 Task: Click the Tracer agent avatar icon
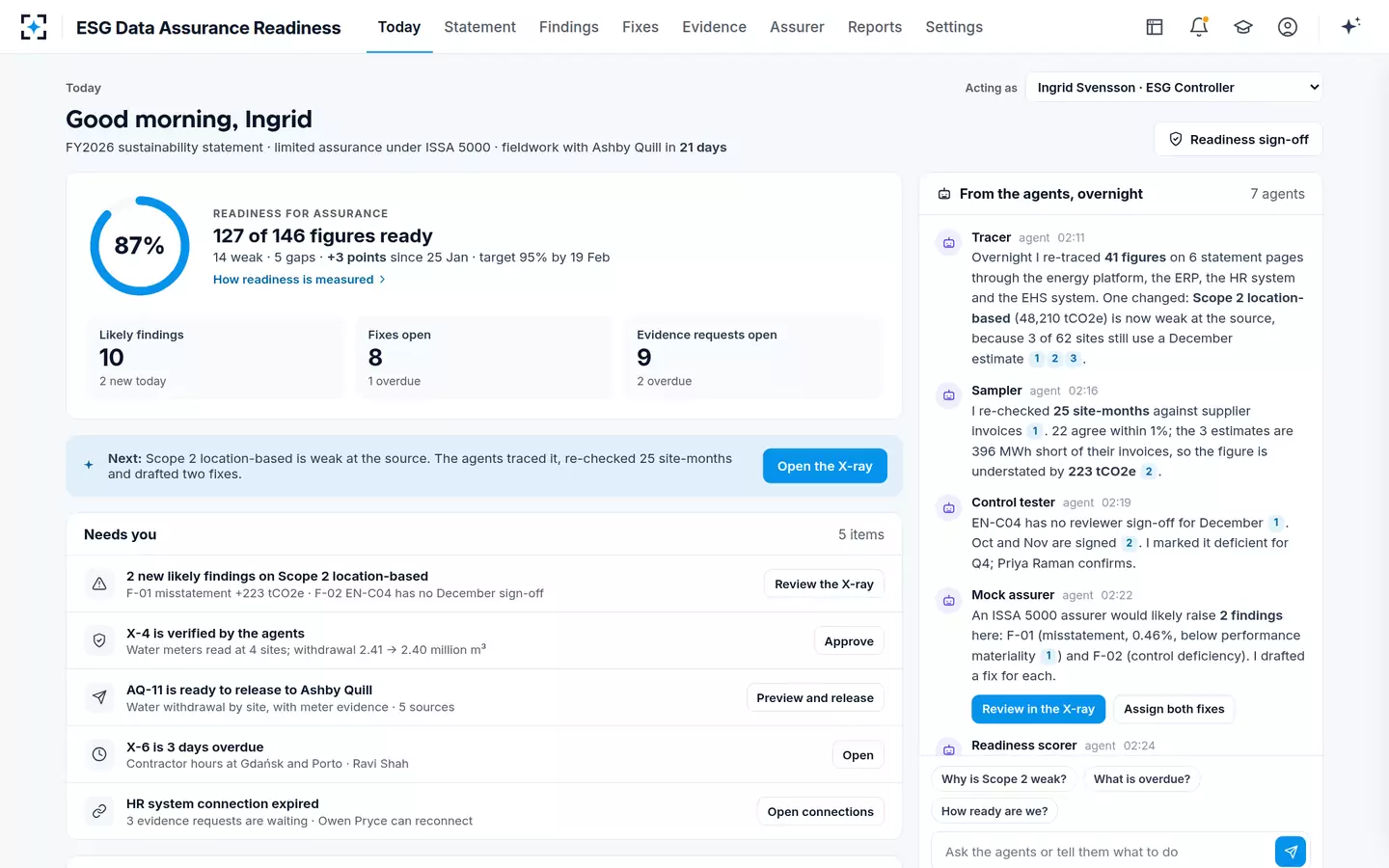tap(949, 243)
